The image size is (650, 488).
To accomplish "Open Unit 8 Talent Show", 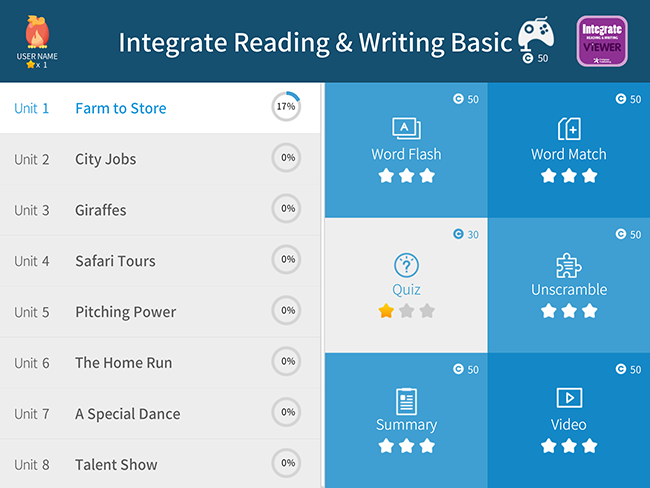I will [160, 464].
